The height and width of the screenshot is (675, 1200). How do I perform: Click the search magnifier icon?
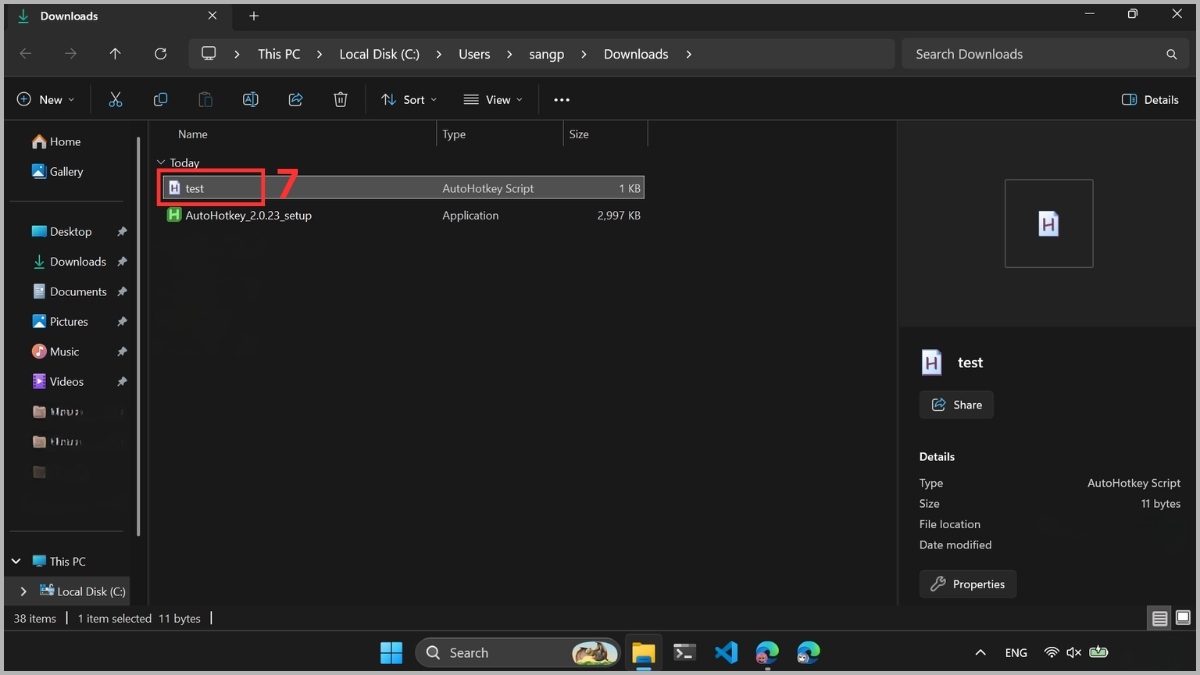1171,54
